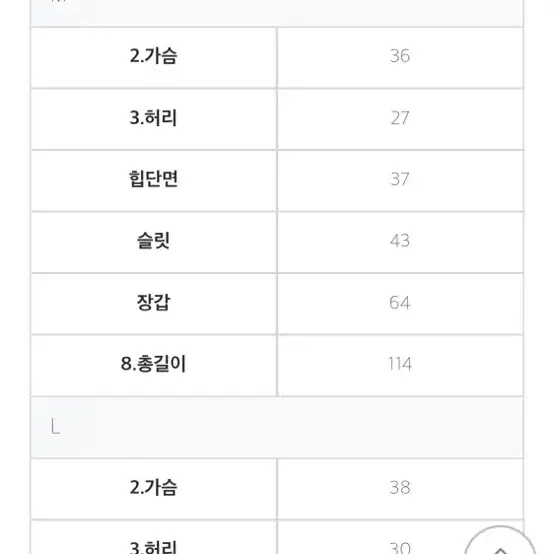Image resolution: width=554 pixels, height=554 pixels.
Task: Click the 2.가슴 label in M section
Action: 153,56
